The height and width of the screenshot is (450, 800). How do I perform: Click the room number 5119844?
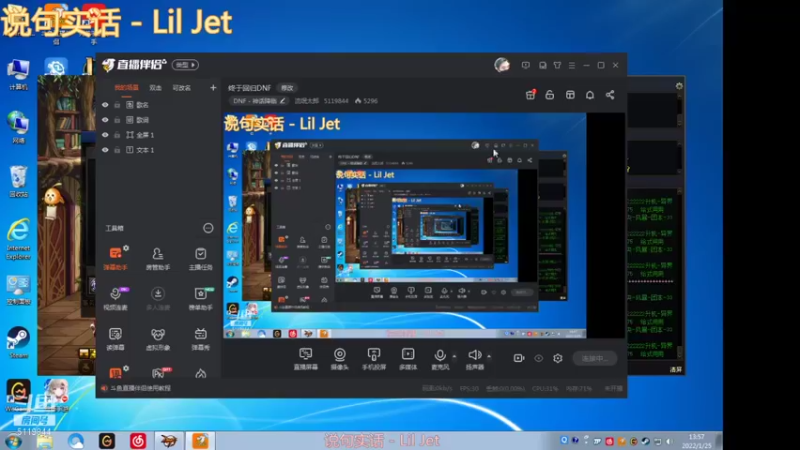336,101
